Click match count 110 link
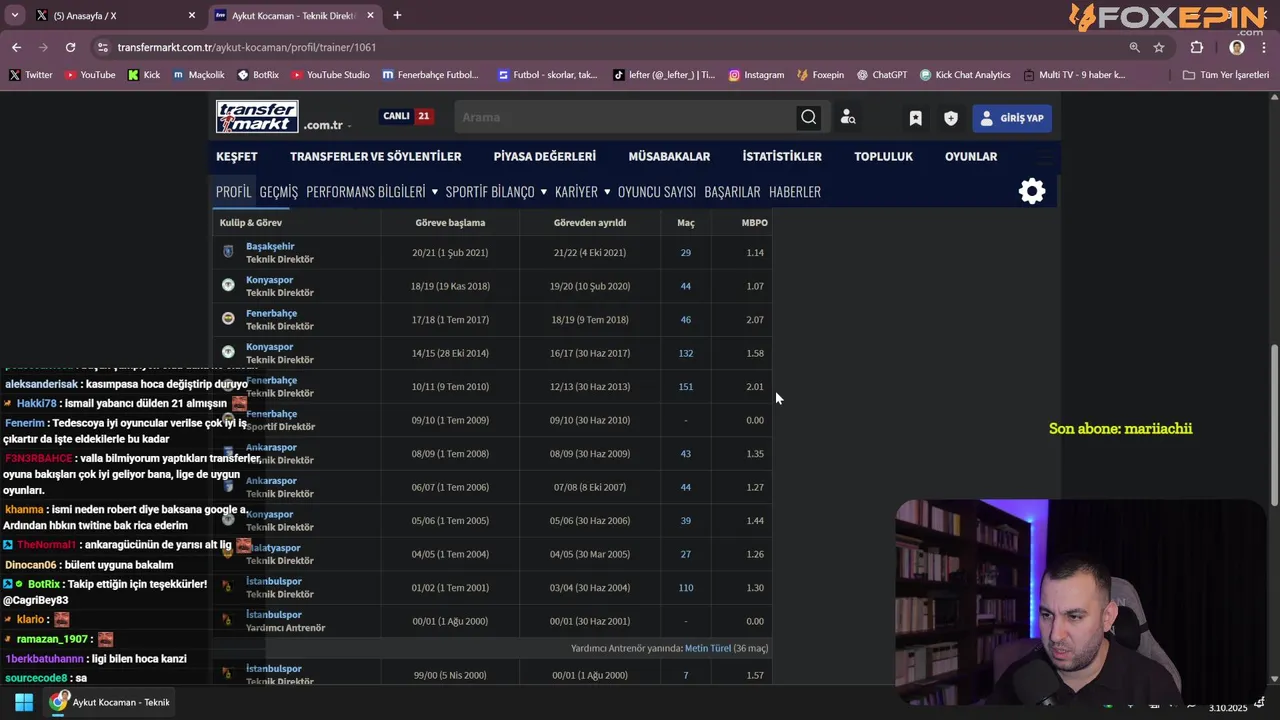Image resolution: width=1280 pixels, height=720 pixels. coord(686,587)
